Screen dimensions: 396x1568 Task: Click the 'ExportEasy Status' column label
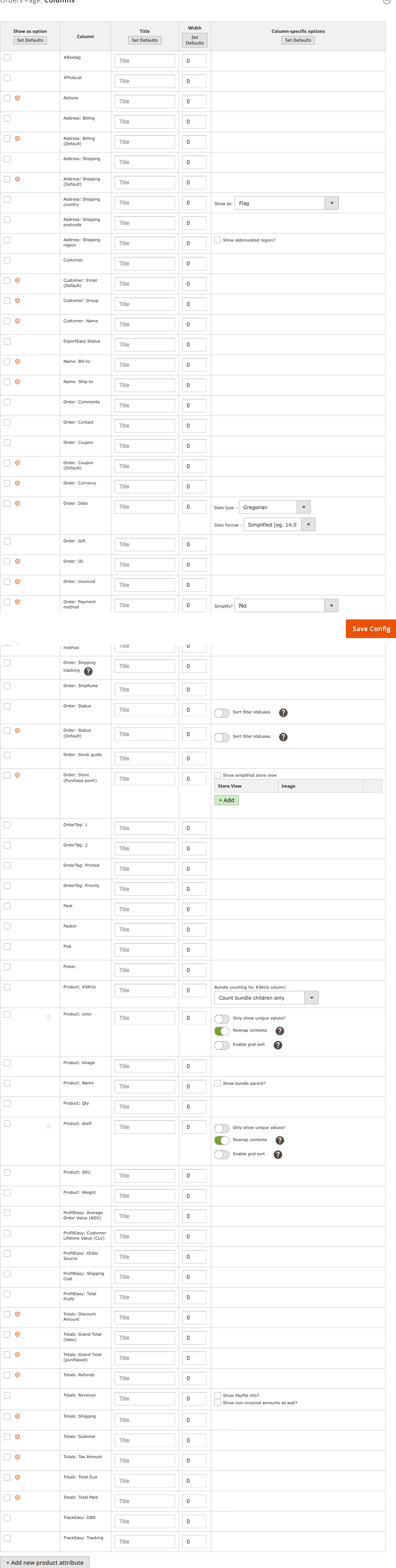pos(81,341)
